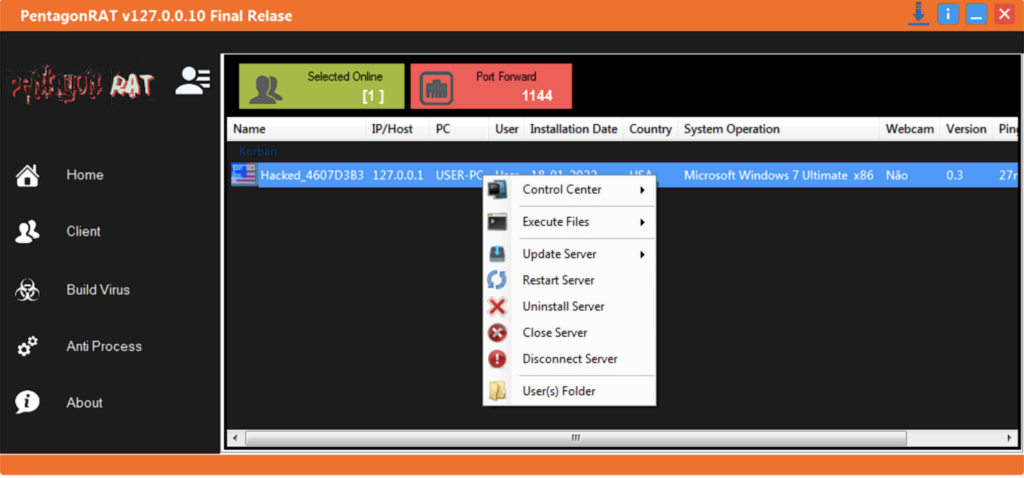The width and height of the screenshot is (1024, 478).
Task: Click the user list icon beside the logo
Action: (193, 81)
